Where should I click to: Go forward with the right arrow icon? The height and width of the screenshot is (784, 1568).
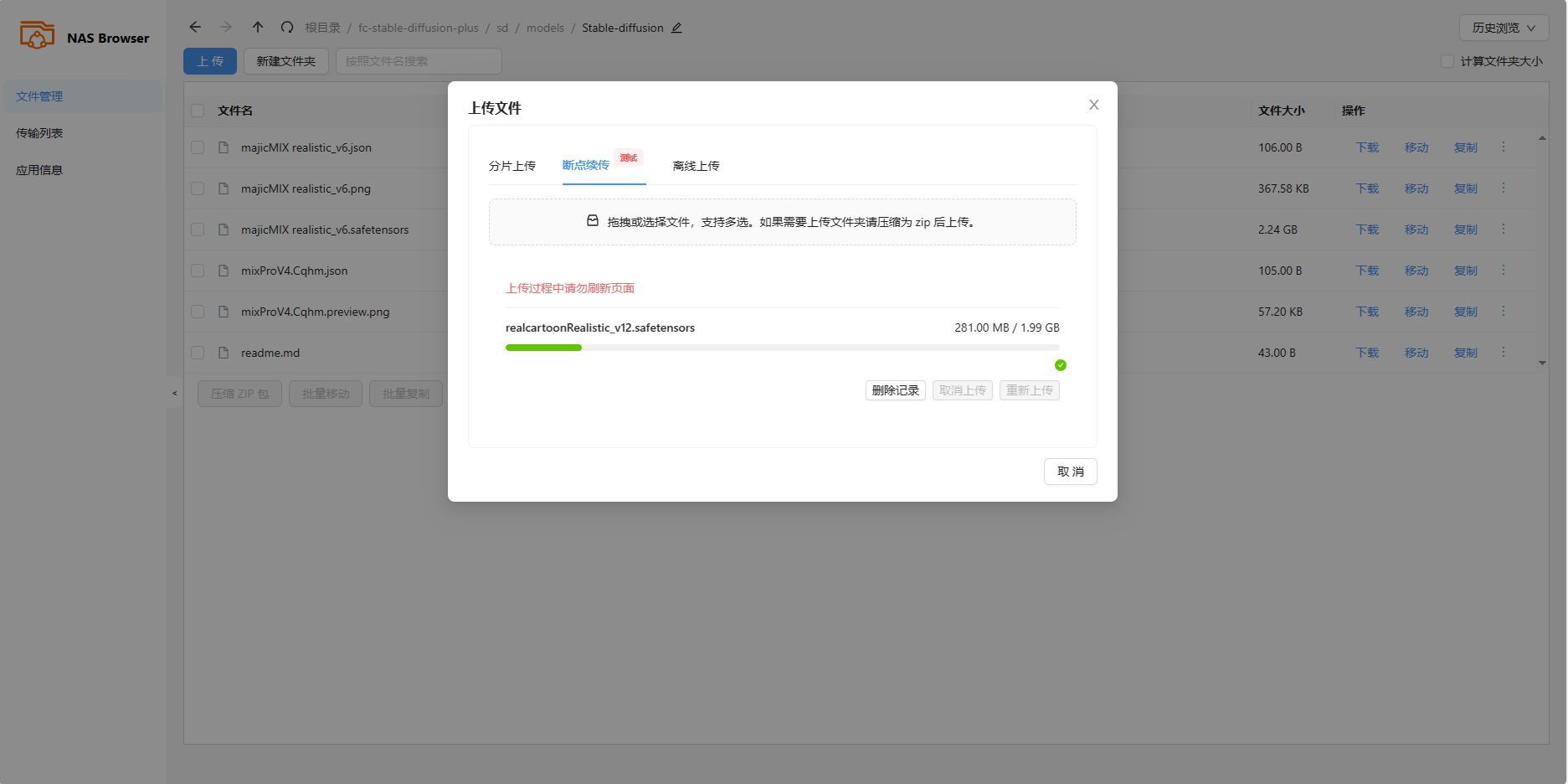tap(226, 27)
